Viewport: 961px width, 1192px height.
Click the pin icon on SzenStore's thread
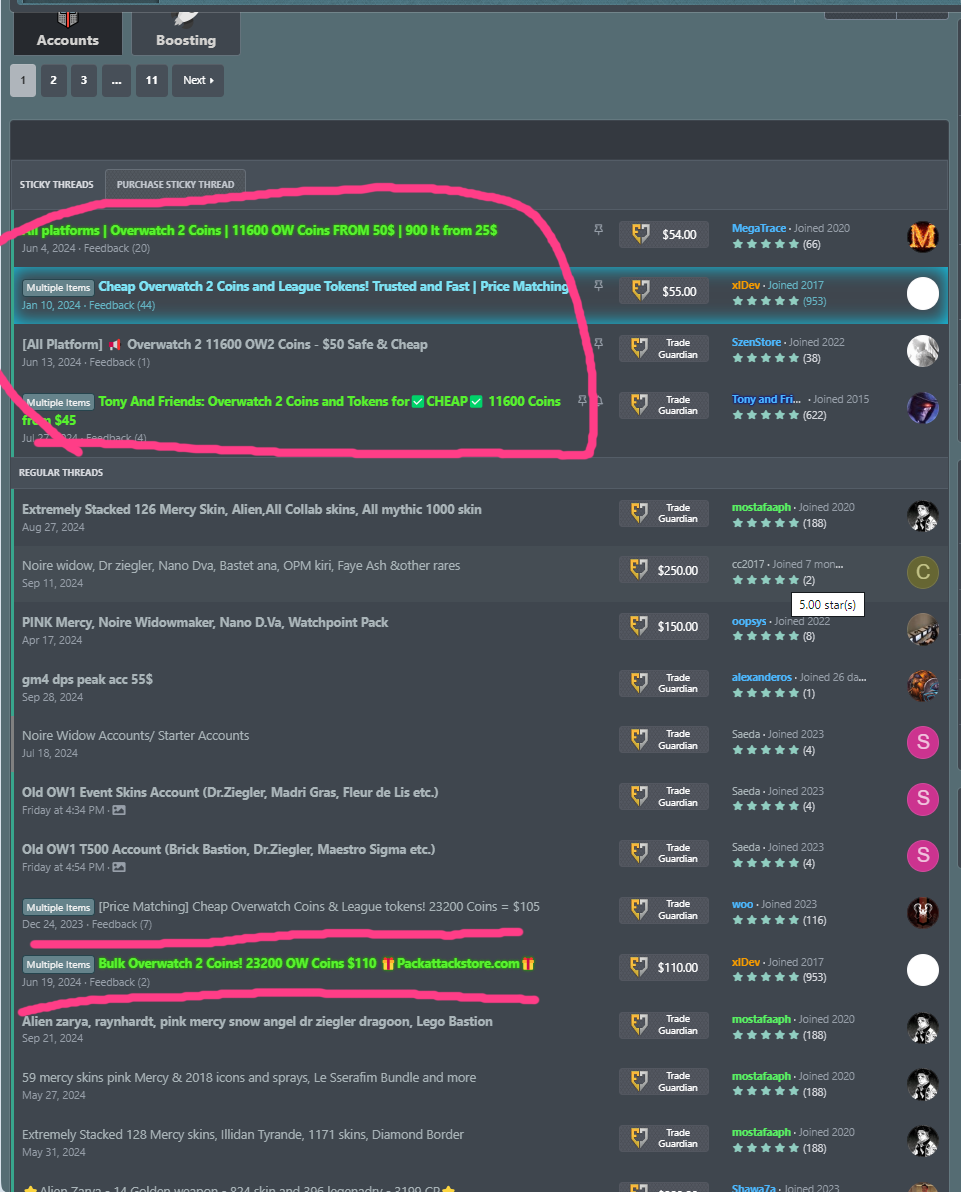[x=598, y=344]
